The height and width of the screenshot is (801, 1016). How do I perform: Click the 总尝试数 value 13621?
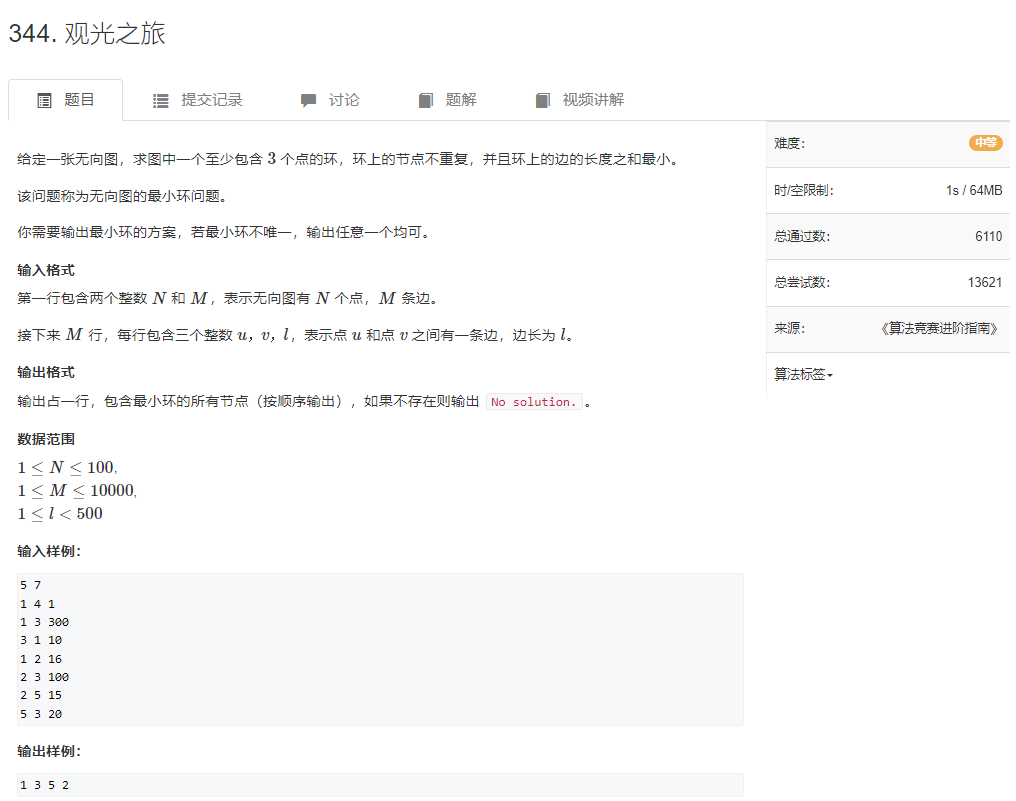pyautogui.click(x=984, y=282)
